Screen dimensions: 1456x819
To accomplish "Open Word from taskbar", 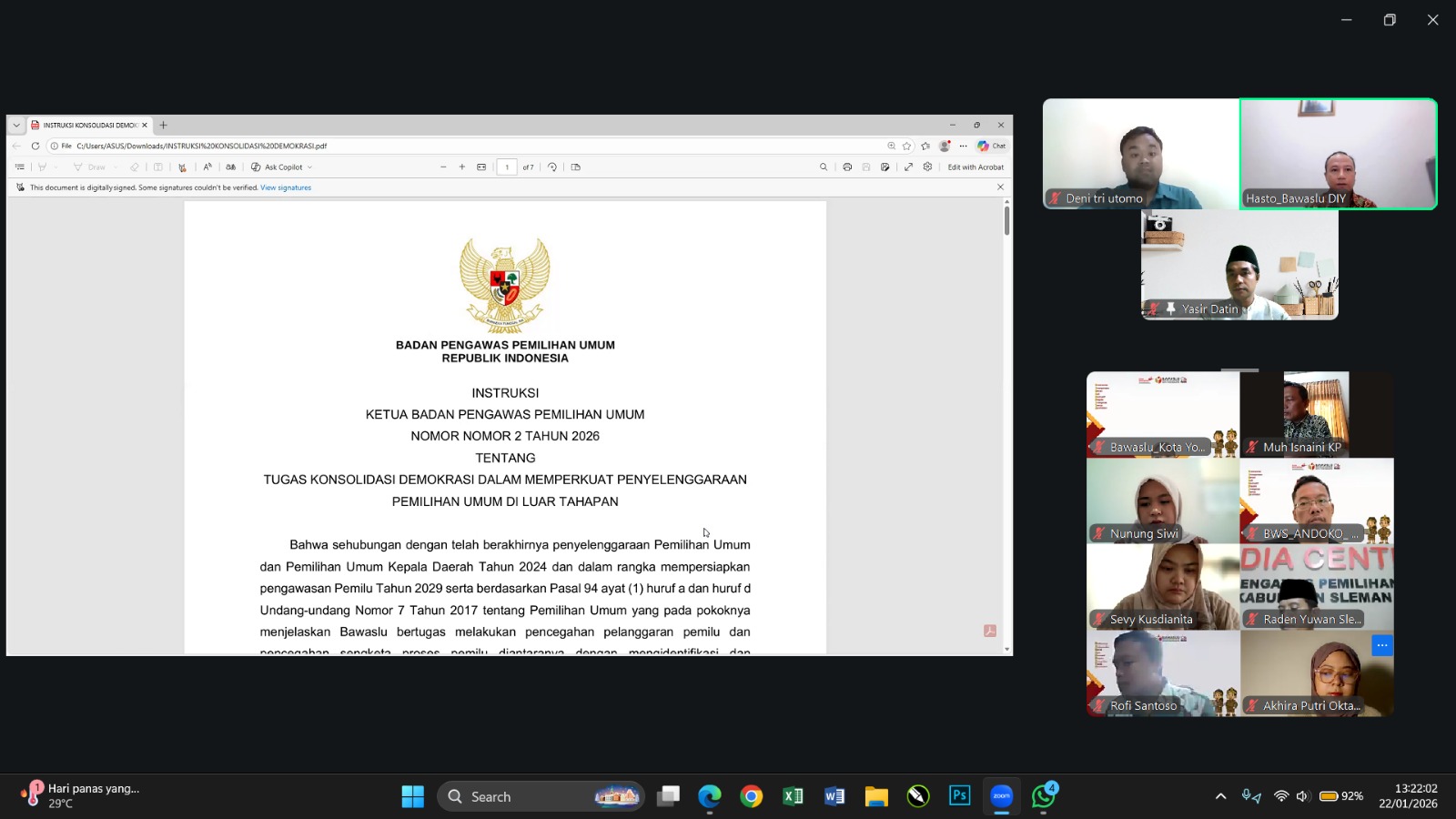I will click(834, 796).
